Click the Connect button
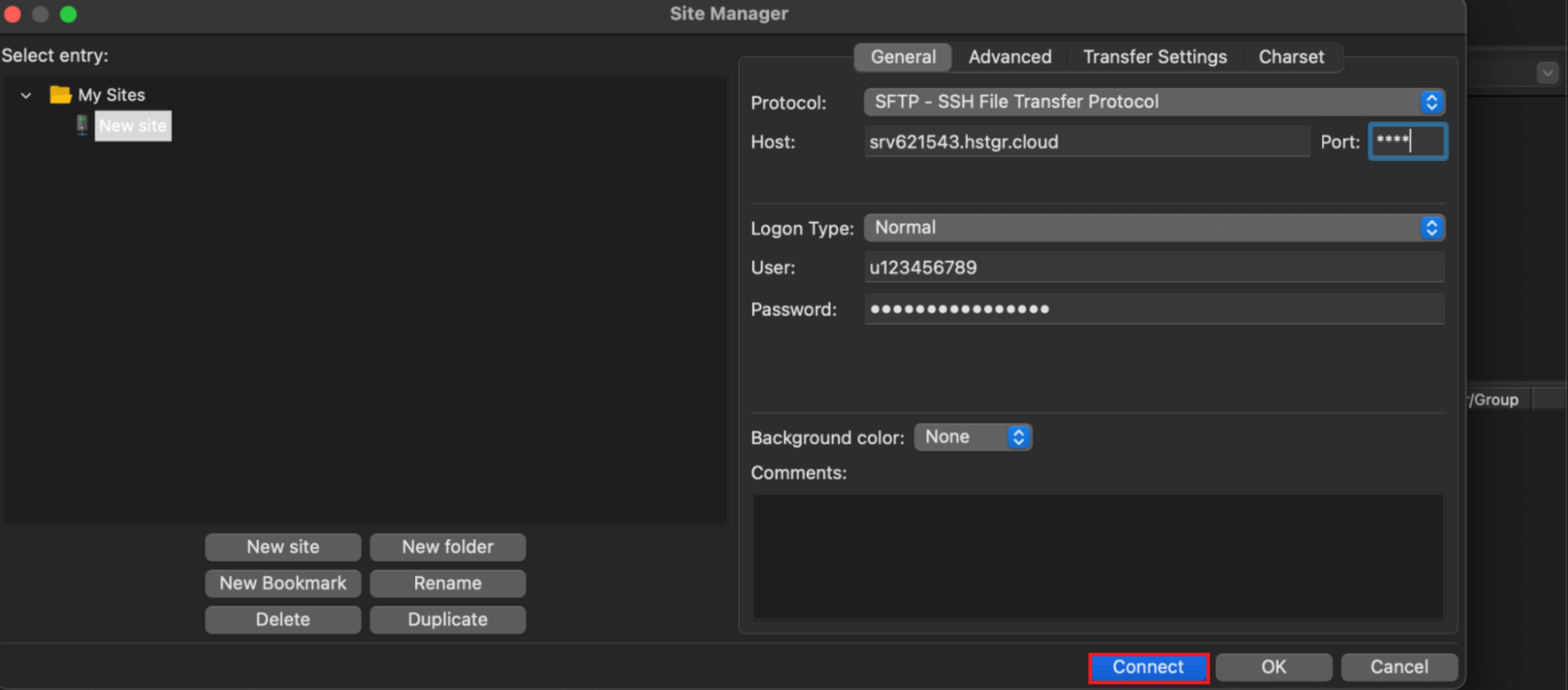Screen dimensions: 1568x690 pos(1147,667)
